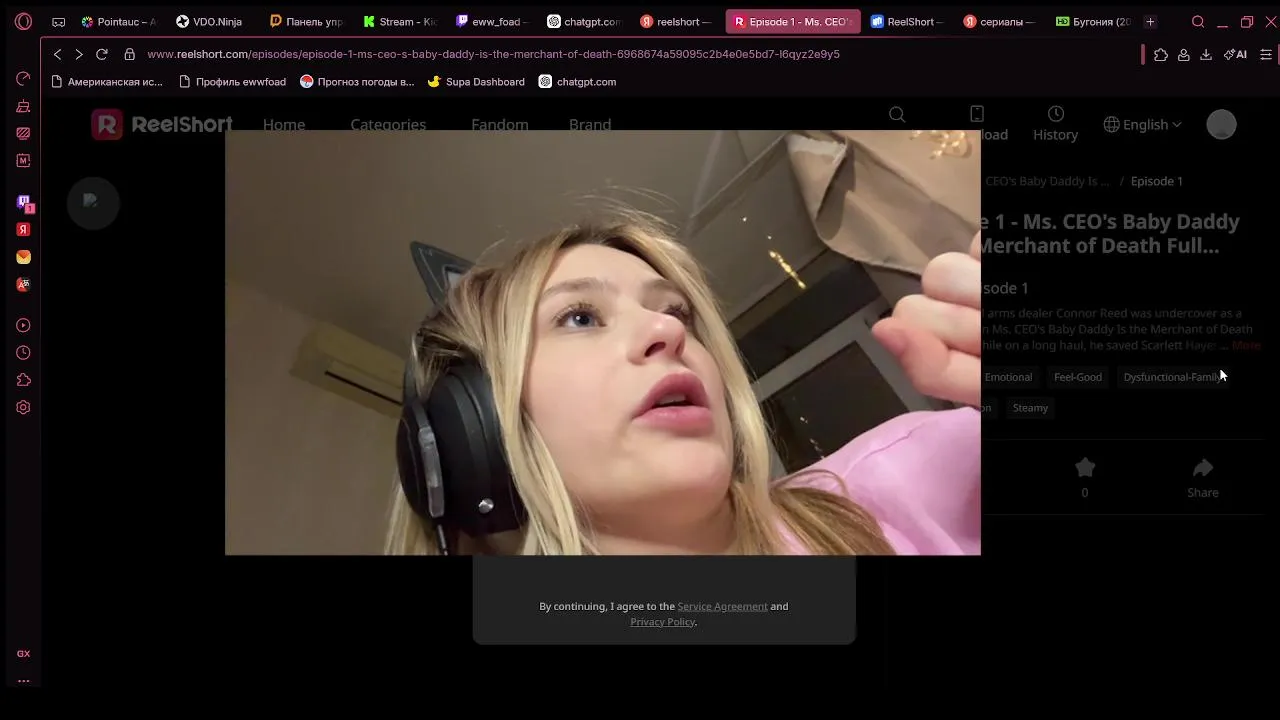Click the Episode 1 breadcrumb
Image resolution: width=1280 pixels, height=720 pixels.
(1156, 181)
